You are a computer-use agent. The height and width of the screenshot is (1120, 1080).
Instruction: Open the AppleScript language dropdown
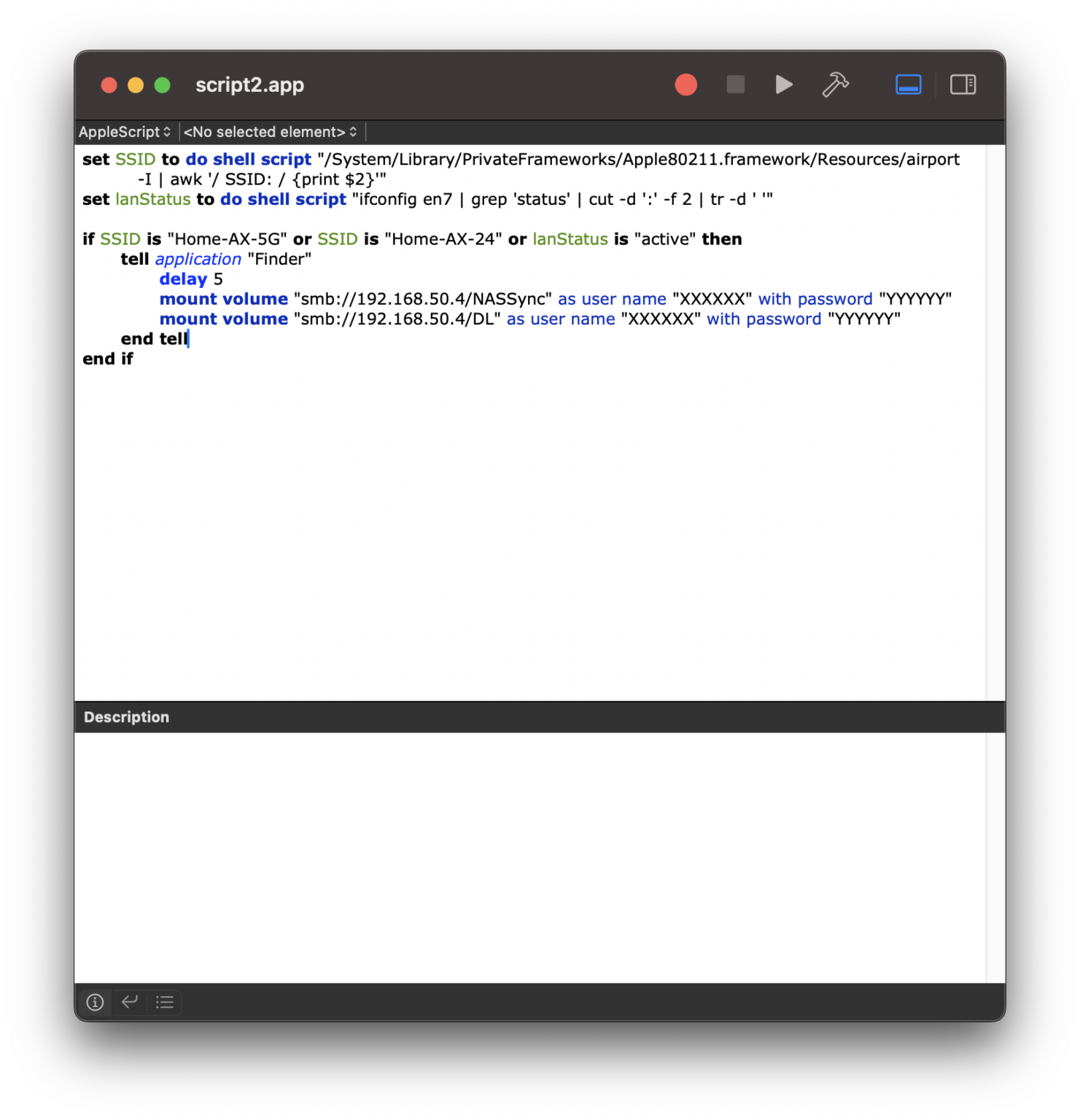(125, 132)
